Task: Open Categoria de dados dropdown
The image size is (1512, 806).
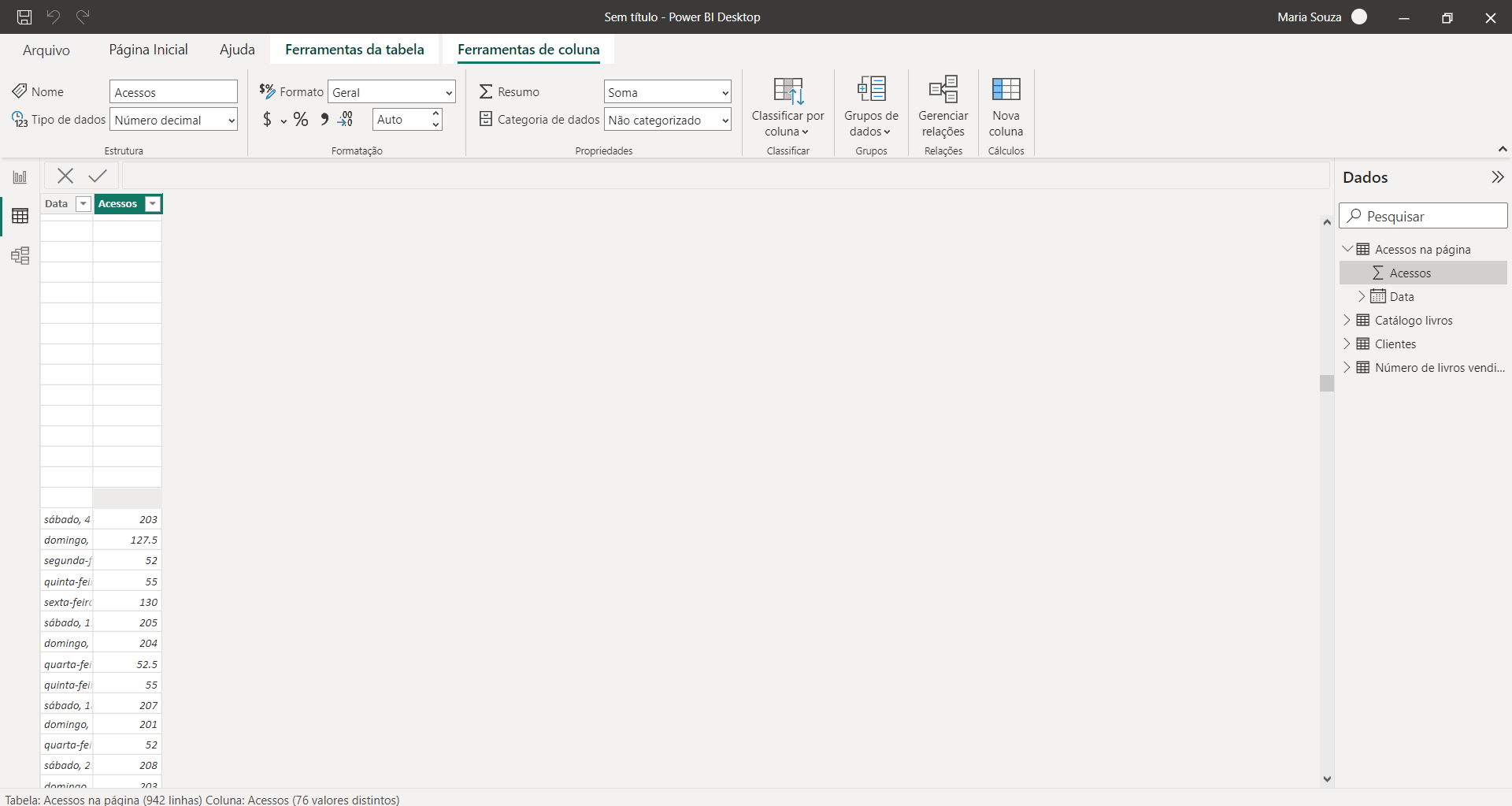Action: 668,120
